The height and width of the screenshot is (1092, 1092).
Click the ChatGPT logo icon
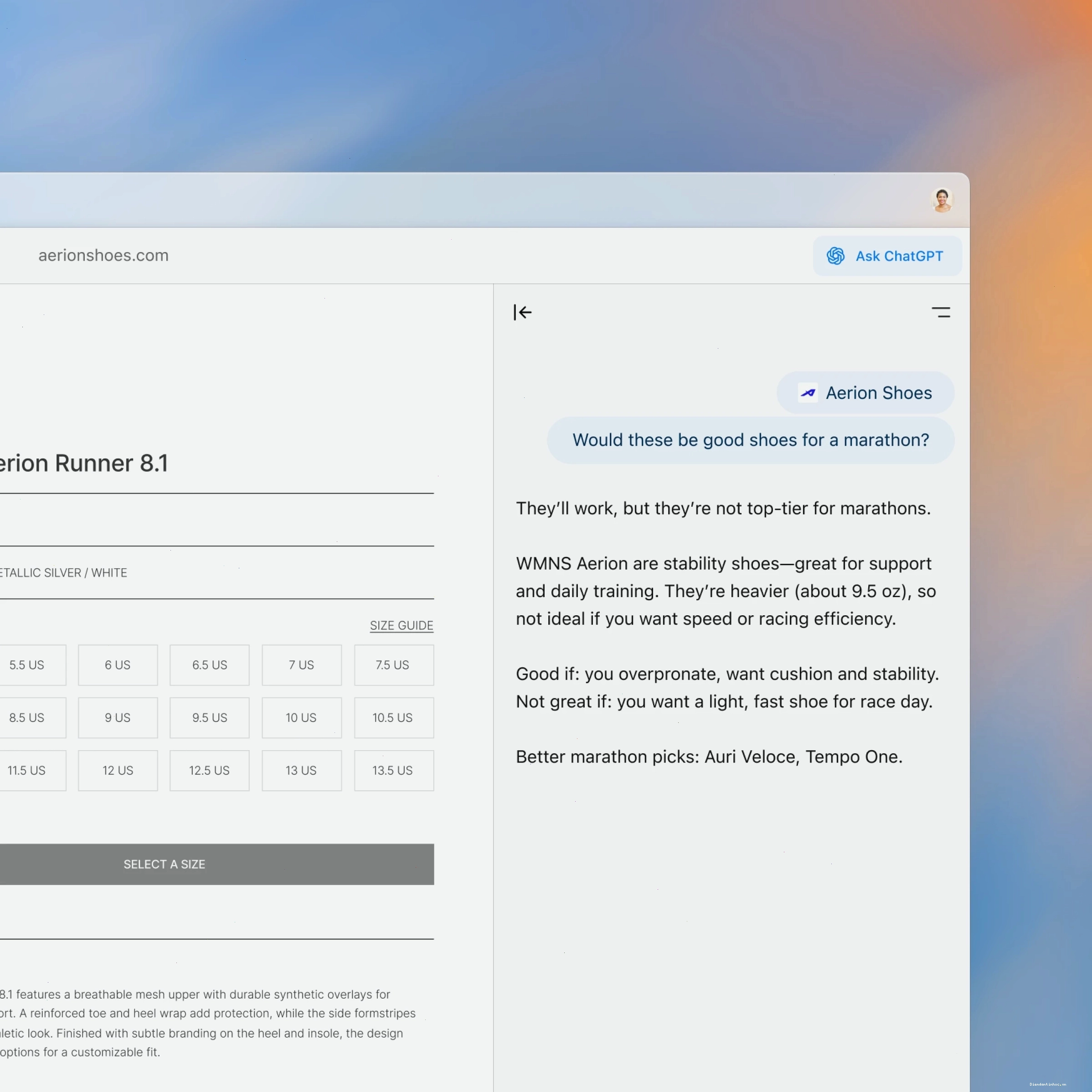coord(835,256)
